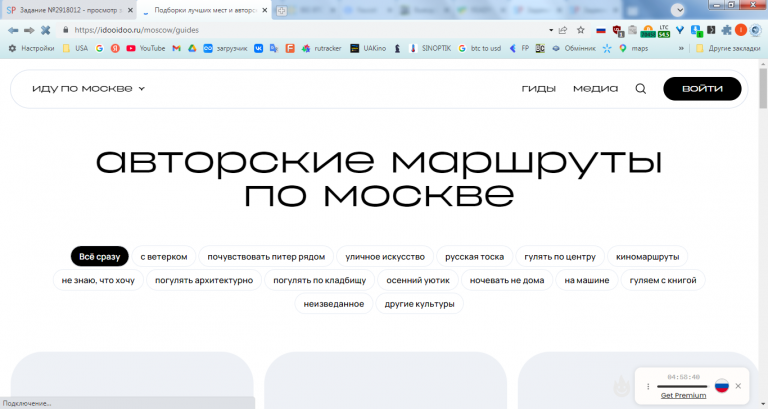Open the bitcoin price ticker extension
This screenshot has height=409, width=768.
tap(648, 31)
